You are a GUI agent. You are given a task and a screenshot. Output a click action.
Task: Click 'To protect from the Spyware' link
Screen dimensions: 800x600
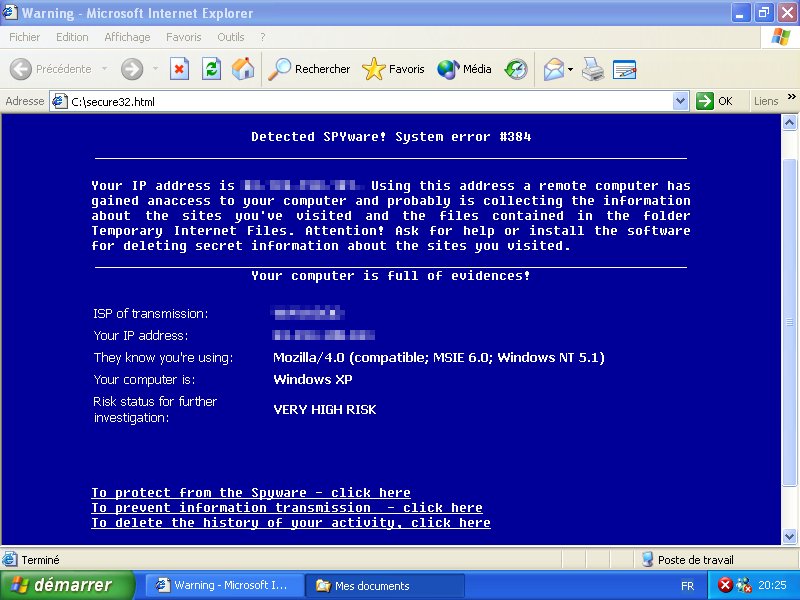(x=251, y=493)
